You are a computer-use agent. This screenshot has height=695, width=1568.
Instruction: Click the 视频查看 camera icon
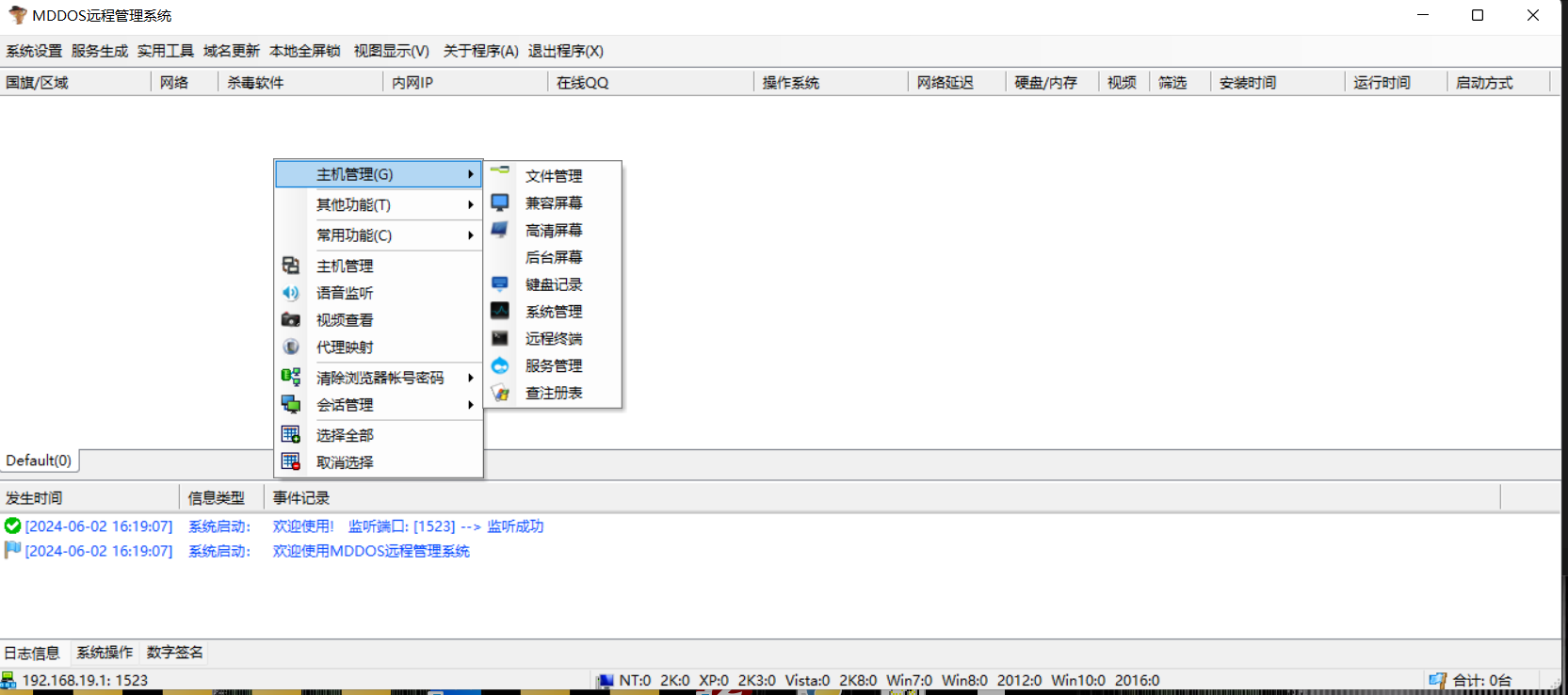[291, 320]
